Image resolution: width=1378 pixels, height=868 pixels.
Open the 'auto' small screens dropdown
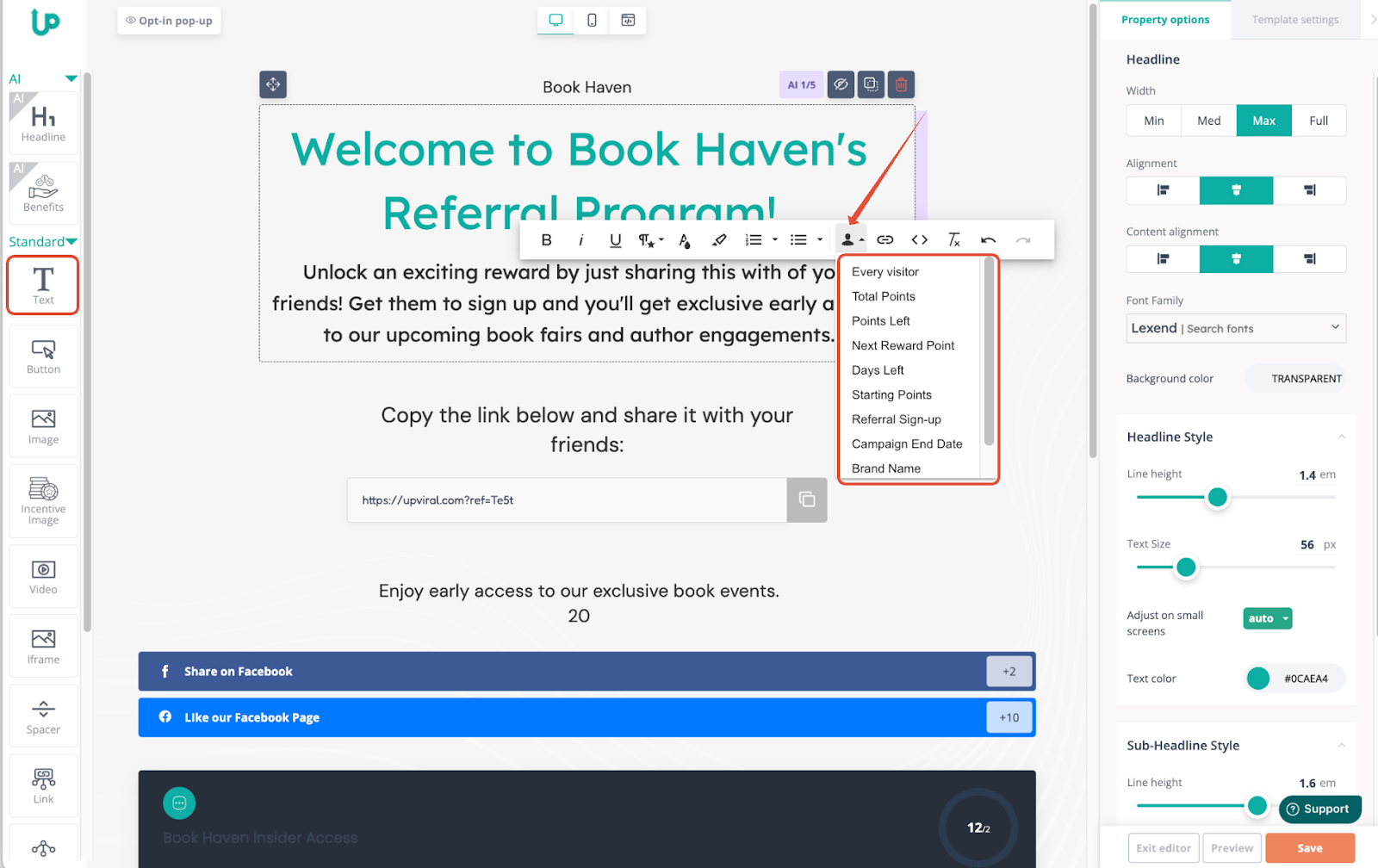1268,618
